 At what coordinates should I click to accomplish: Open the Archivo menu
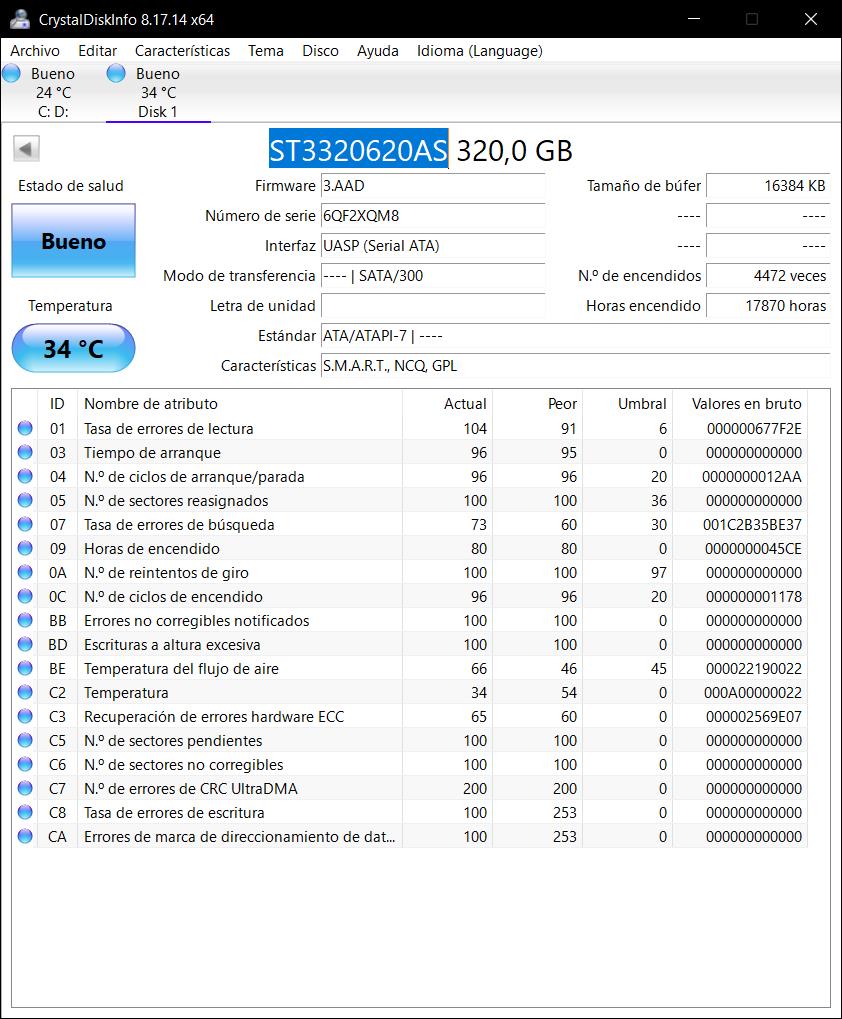[35, 51]
